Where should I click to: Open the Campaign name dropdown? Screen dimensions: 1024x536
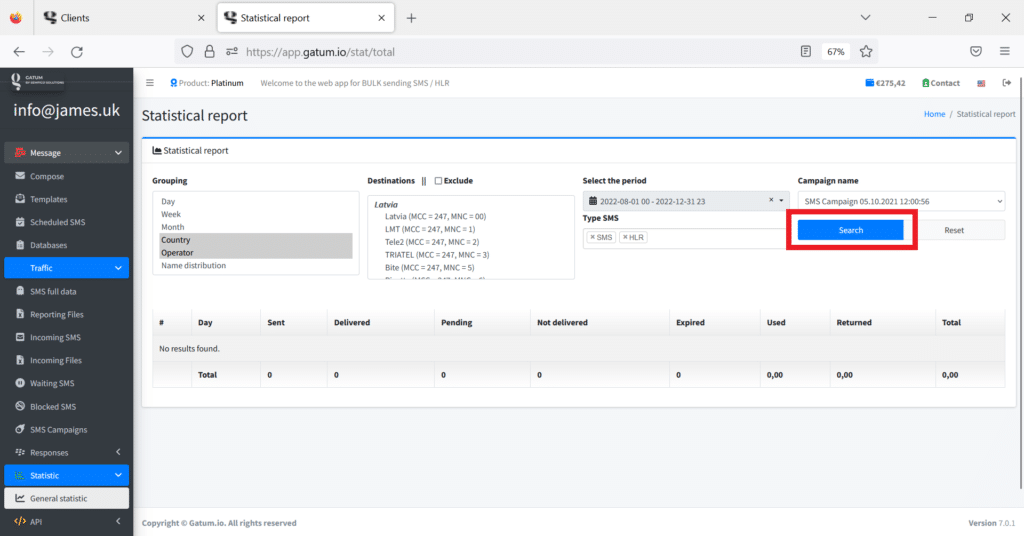coord(901,201)
